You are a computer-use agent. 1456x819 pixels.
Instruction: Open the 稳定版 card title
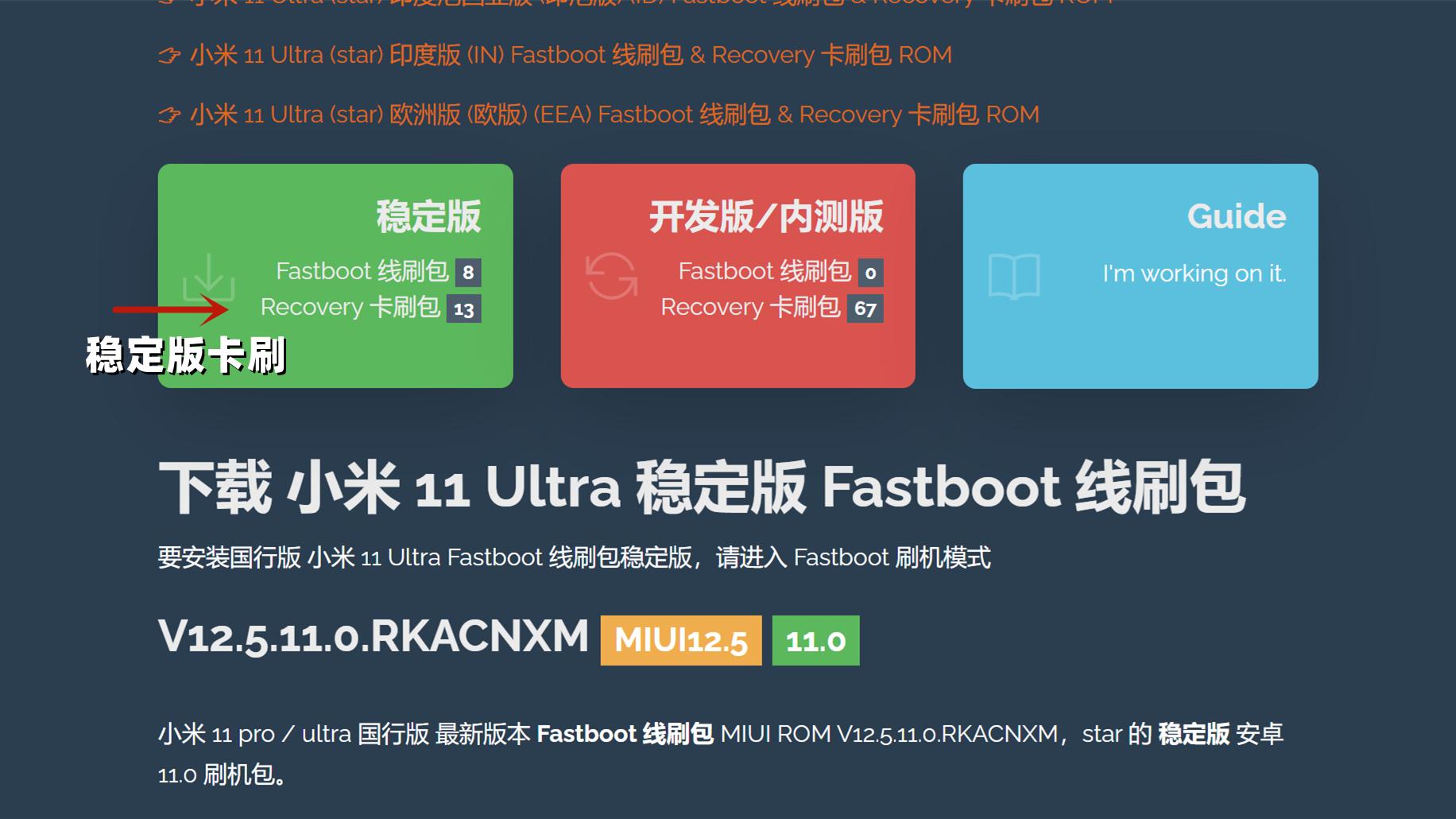click(428, 216)
